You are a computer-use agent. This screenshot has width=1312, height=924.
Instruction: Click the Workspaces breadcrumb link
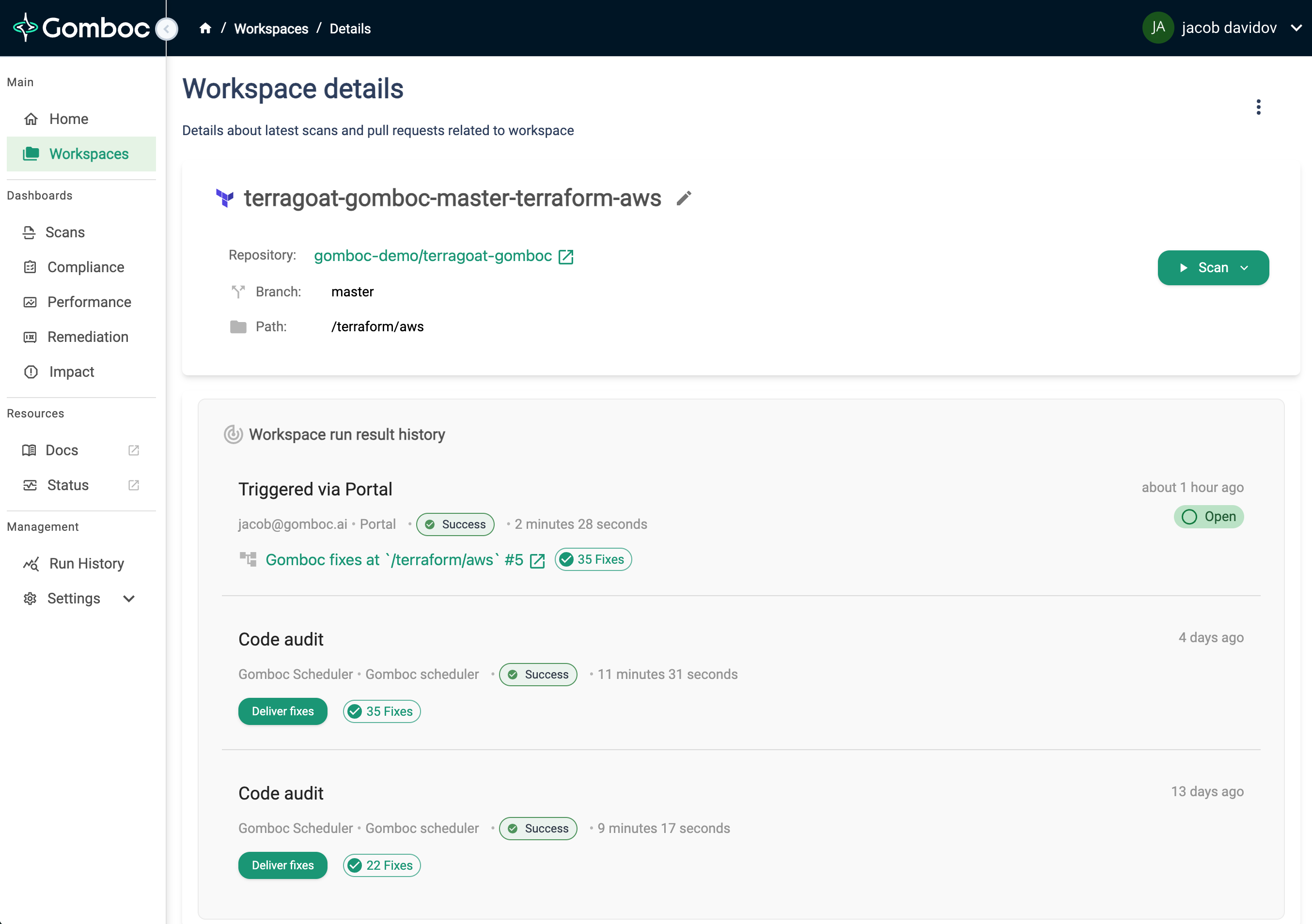(271, 29)
